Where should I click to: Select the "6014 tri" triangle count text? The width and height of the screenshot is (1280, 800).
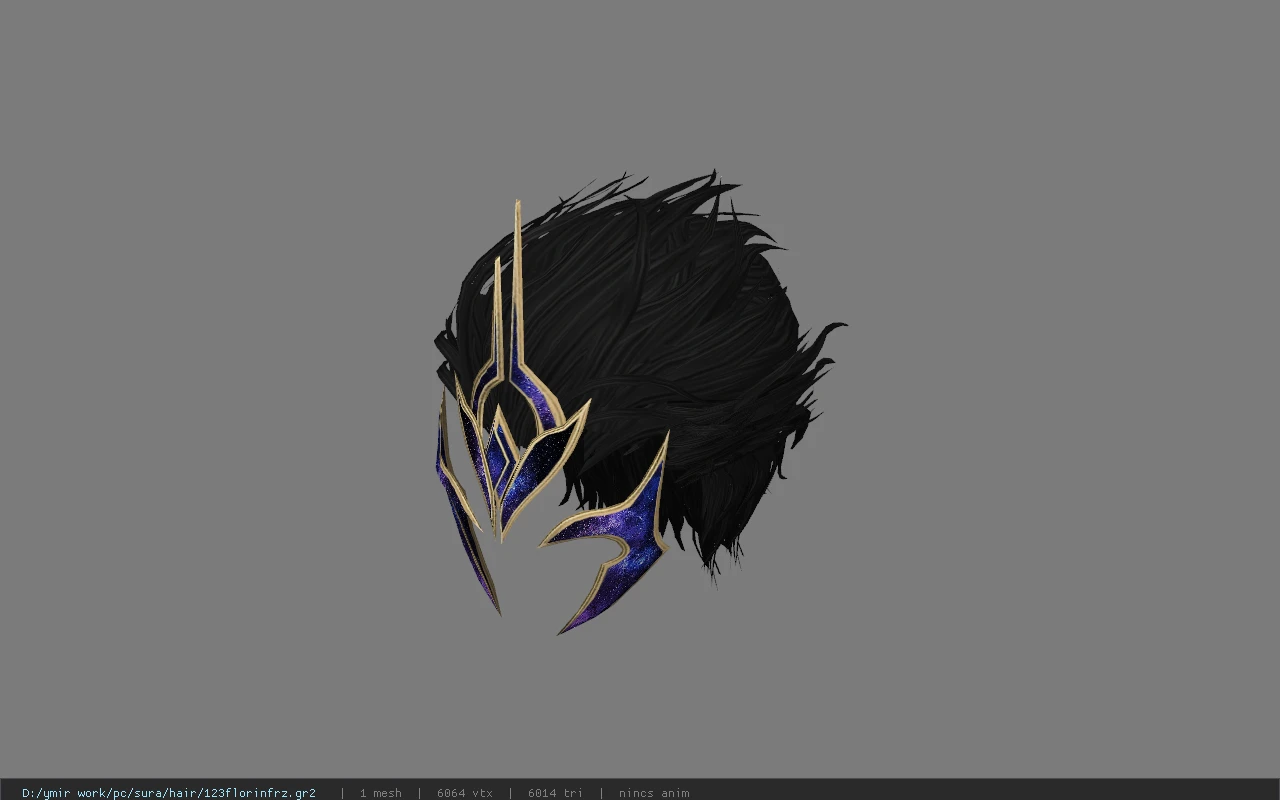click(555, 793)
